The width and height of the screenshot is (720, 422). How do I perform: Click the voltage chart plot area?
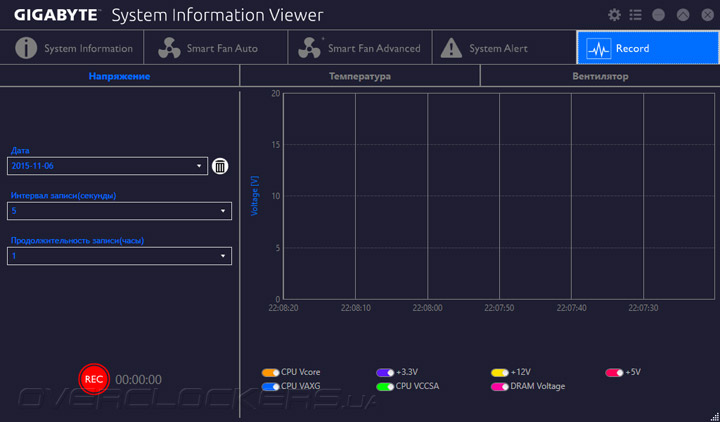(x=498, y=196)
